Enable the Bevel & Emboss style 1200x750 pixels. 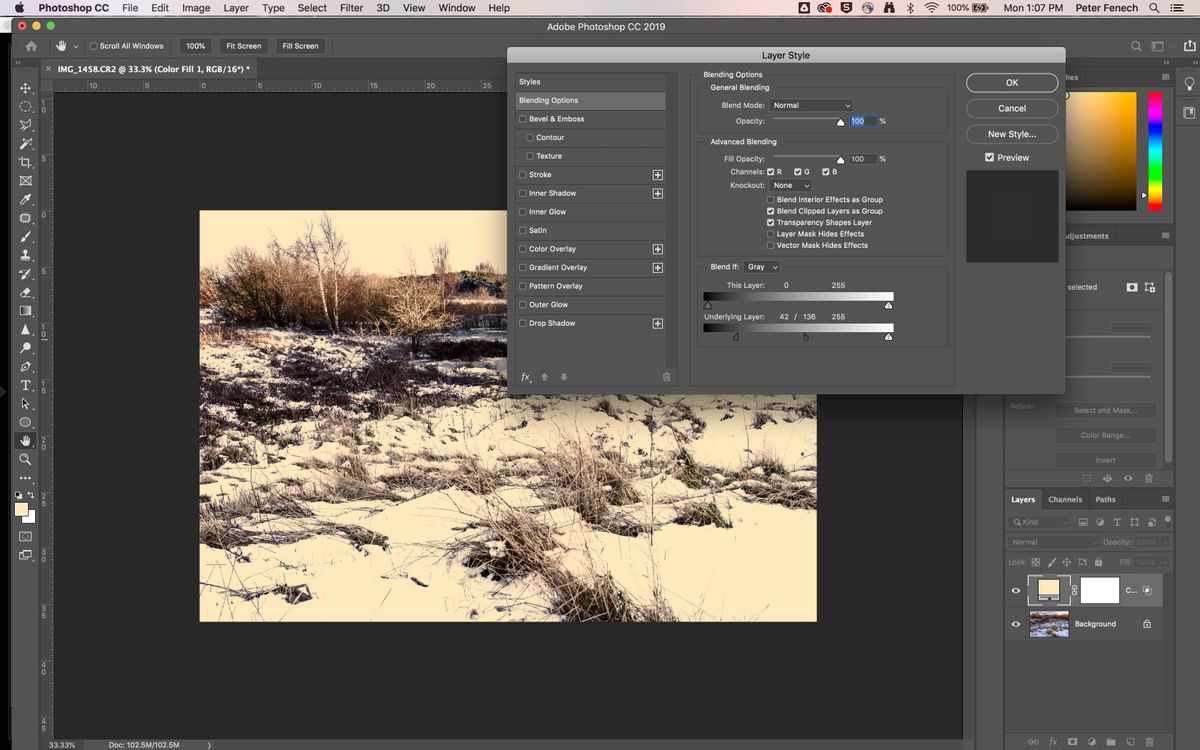(522, 118)
